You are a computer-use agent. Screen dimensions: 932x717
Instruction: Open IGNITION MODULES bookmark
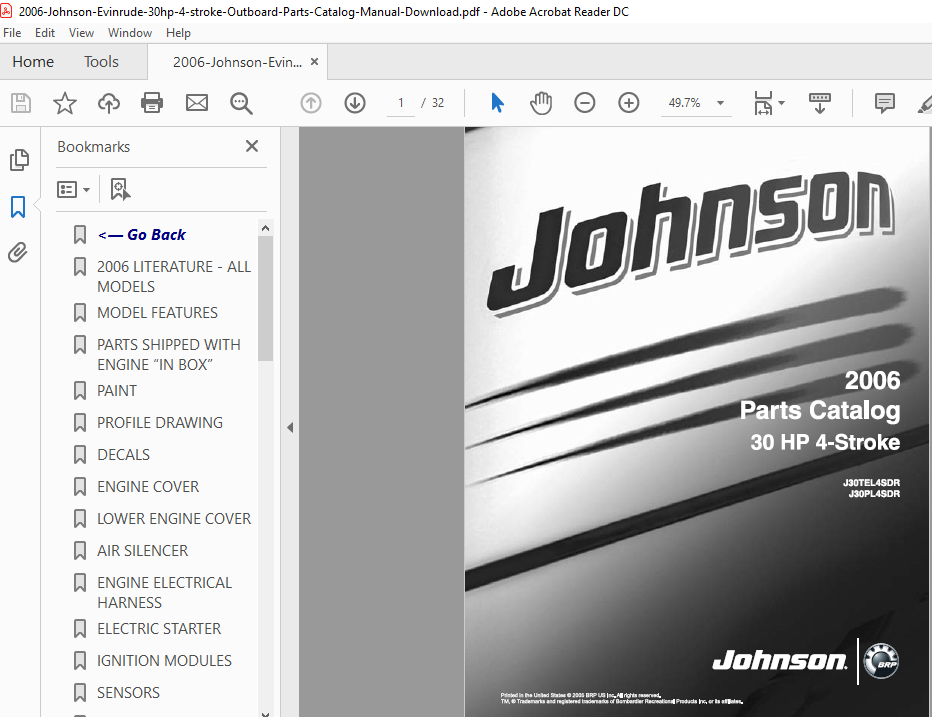coord(165,661)
